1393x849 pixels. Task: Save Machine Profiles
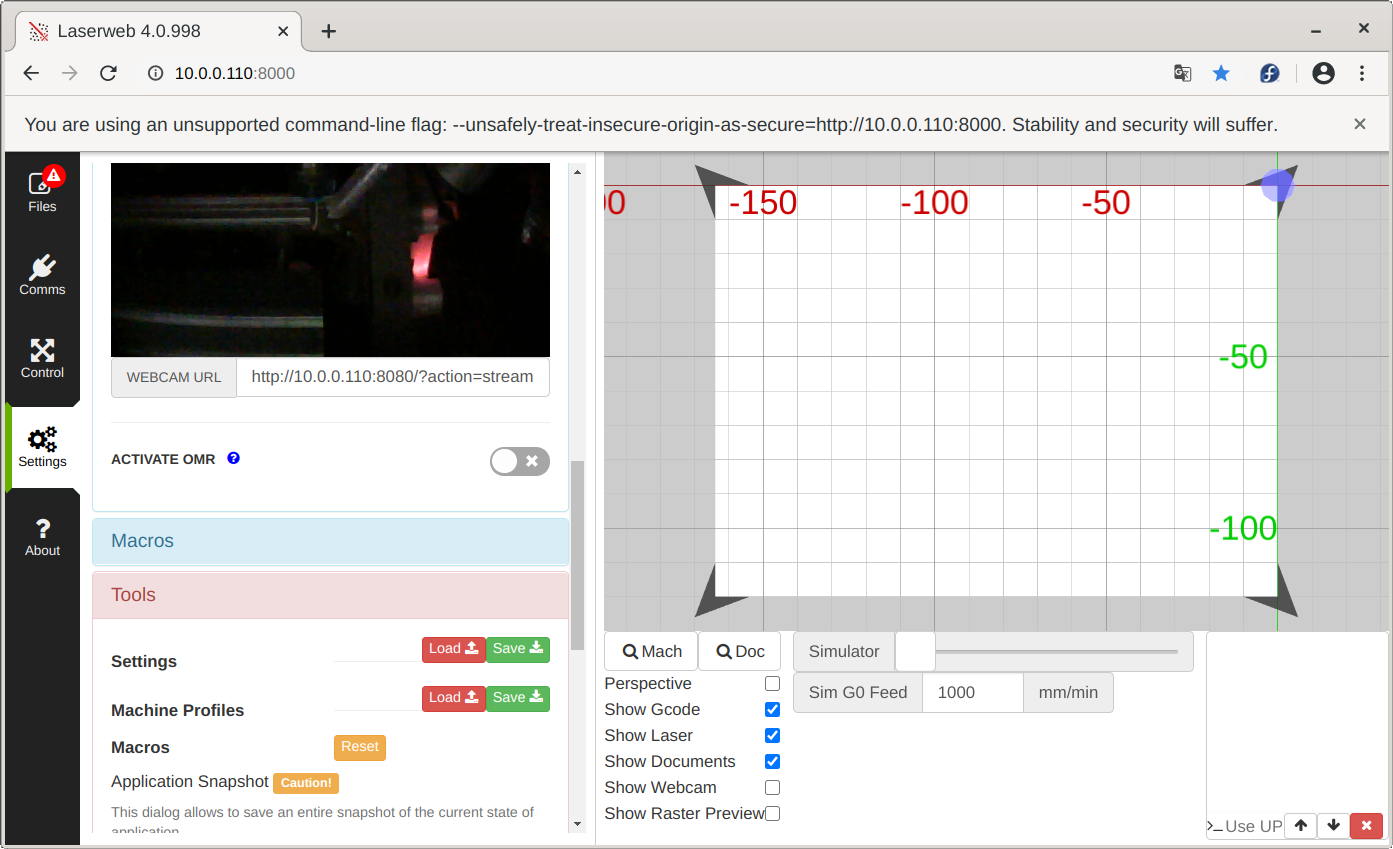click(518, 698)
